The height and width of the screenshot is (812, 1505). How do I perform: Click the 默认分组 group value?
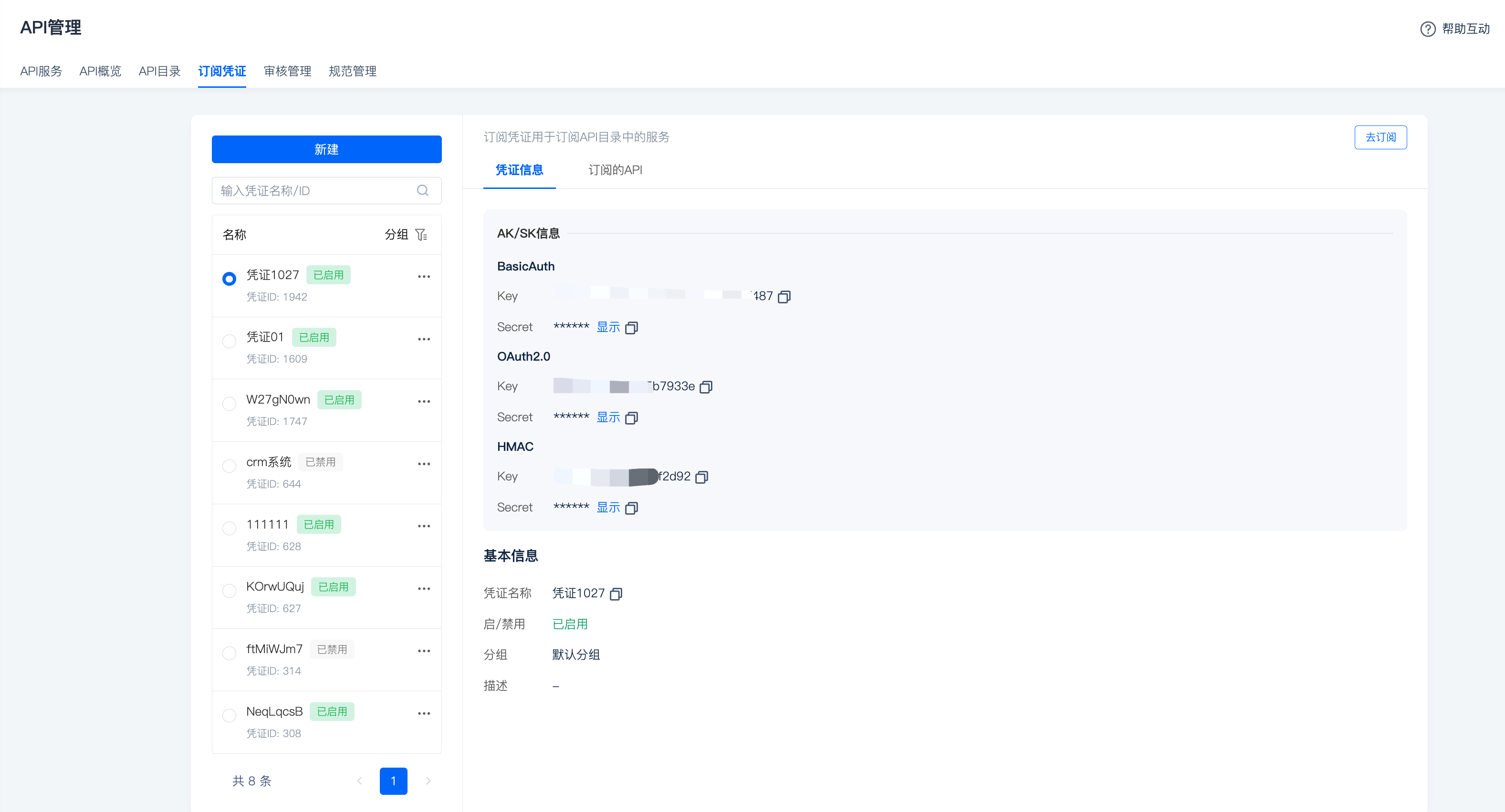[x=576, y=655]
